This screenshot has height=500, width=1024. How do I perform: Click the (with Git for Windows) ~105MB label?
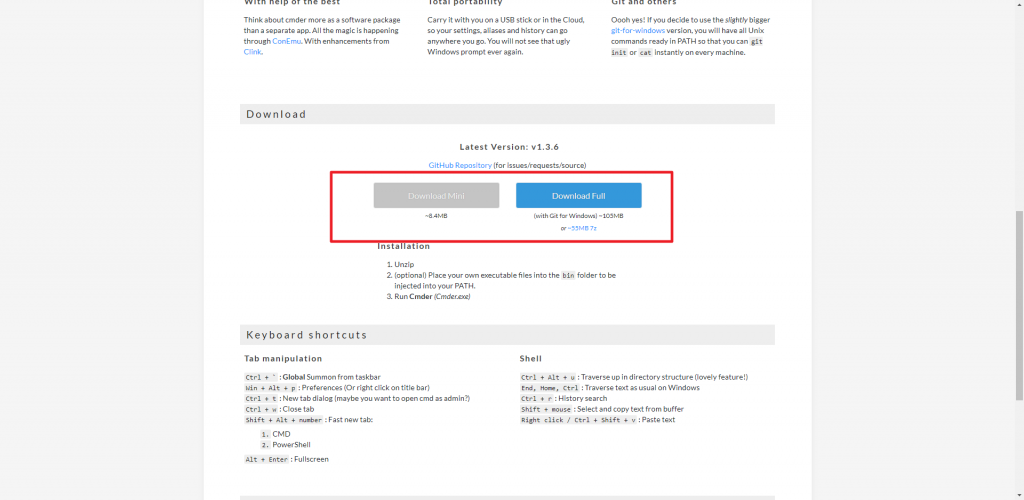[x=579, y=215]
